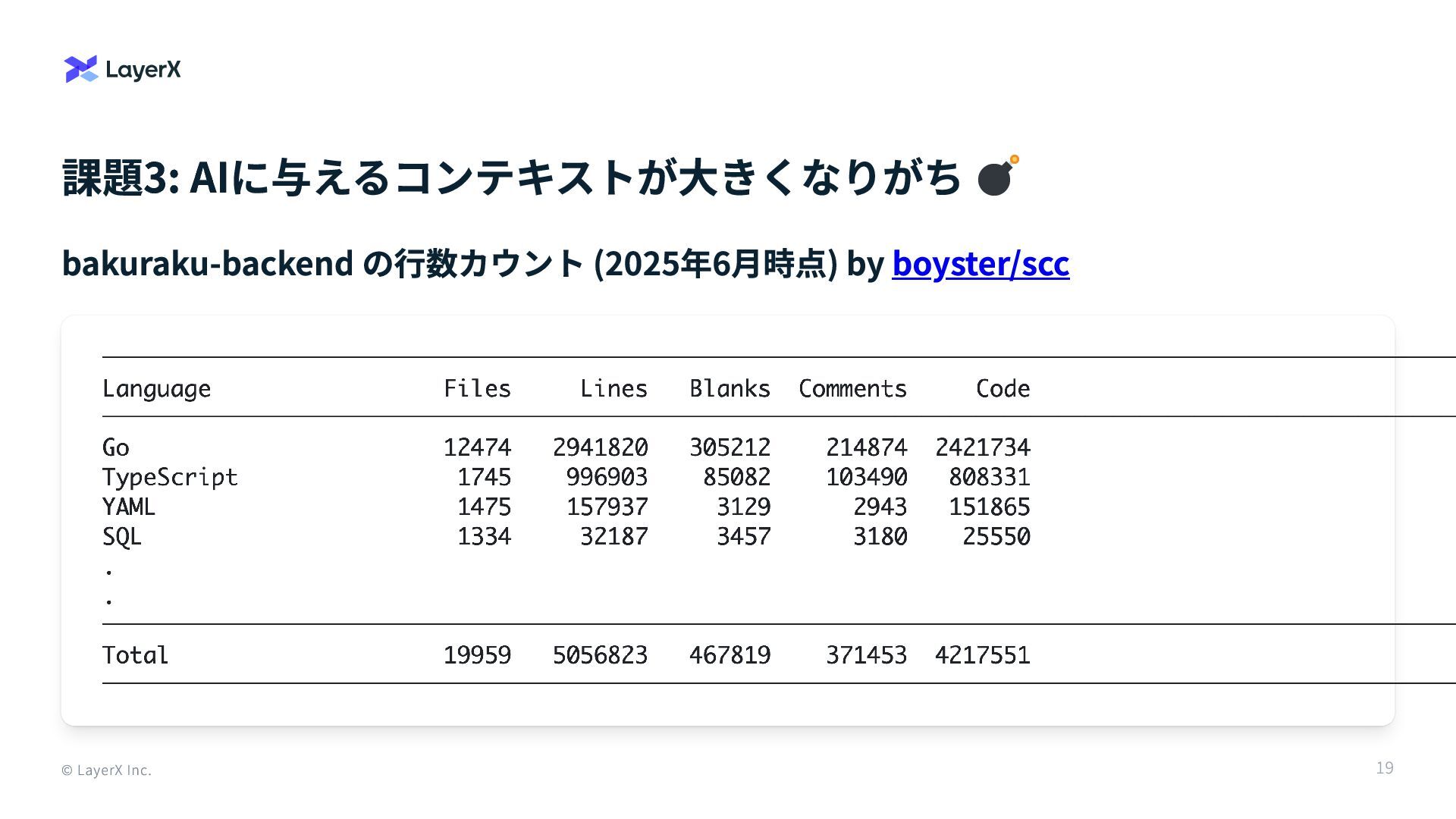Click the © LayerX Inc. footer text
Screen dimensions: 1456x819
(106, 770)
